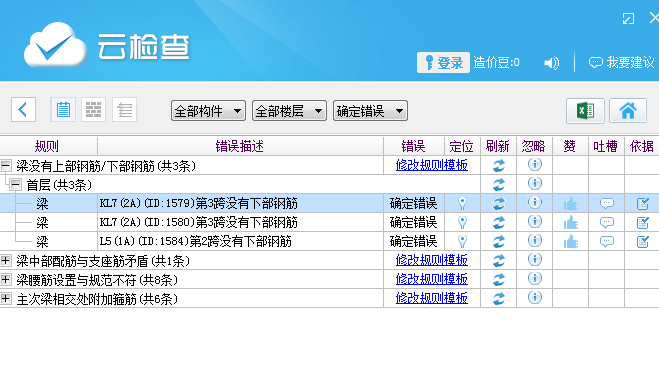Refresh the 梁中部配筋与支座筋矛盾 group
Image resolution: width=659 pixels, height=382 pixels.
[498, 261]
